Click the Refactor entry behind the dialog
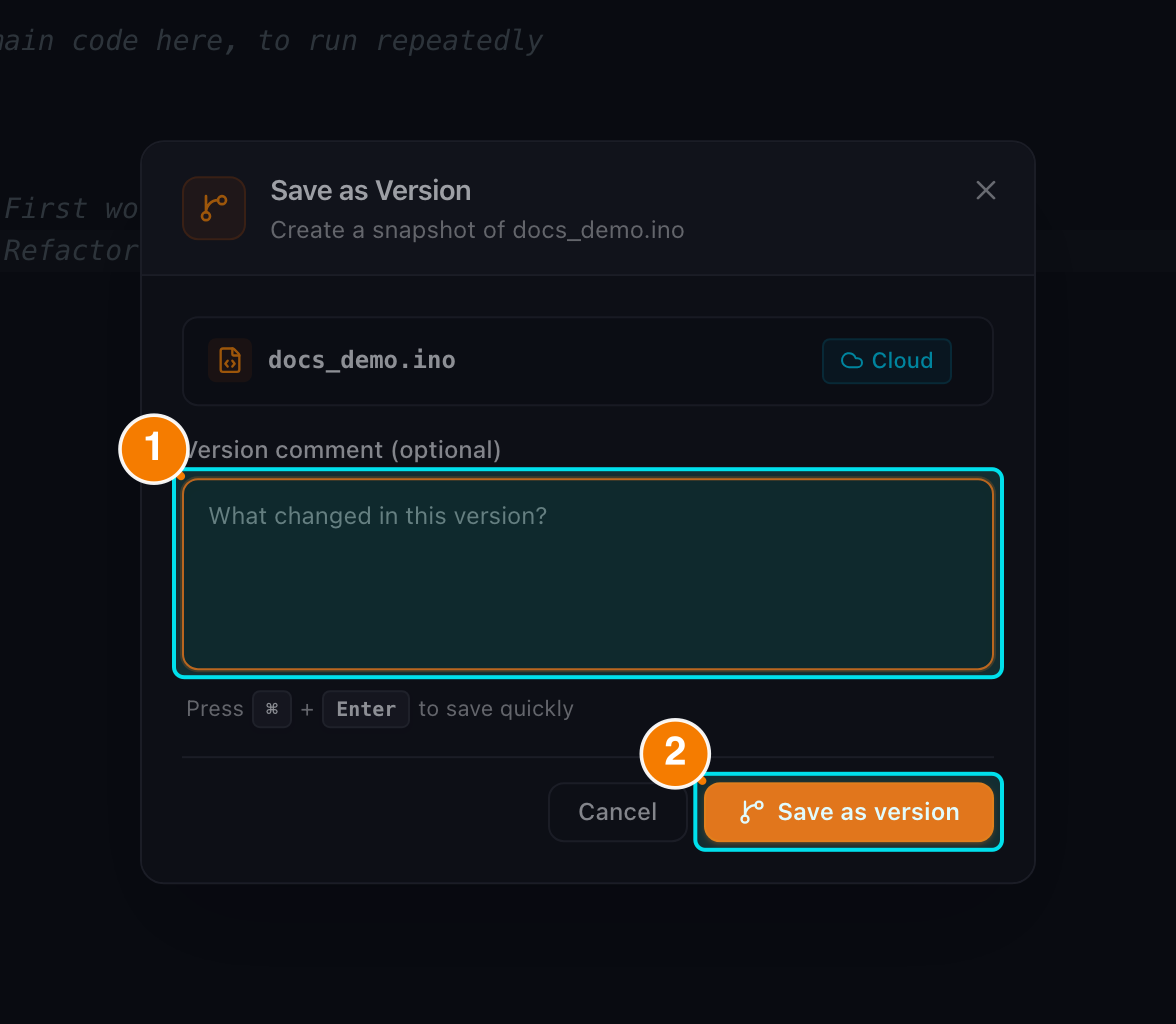 [x=70, y=250]
